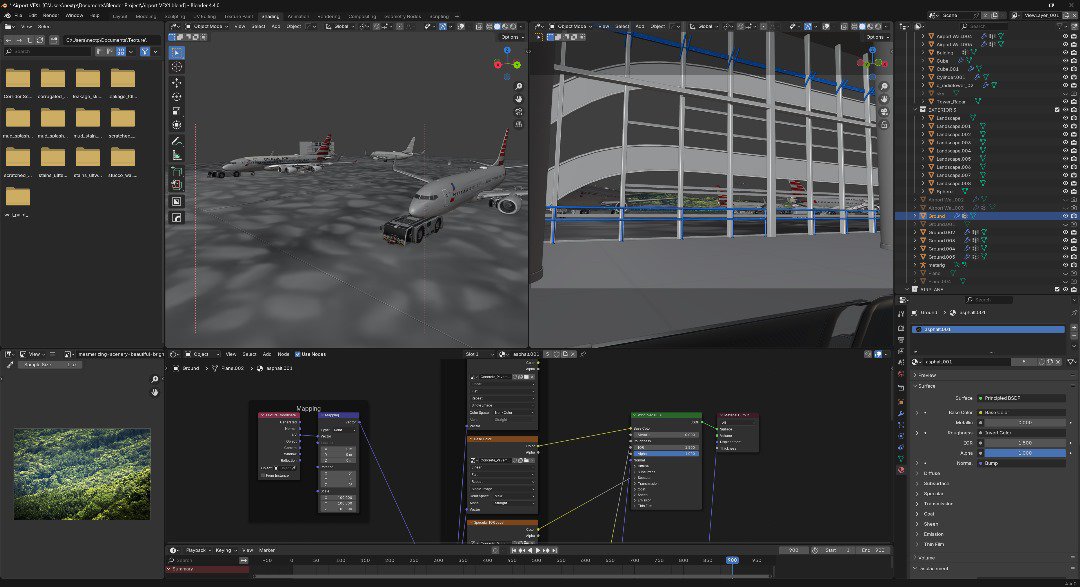Expand the Volume panel

tap(926, 557)
